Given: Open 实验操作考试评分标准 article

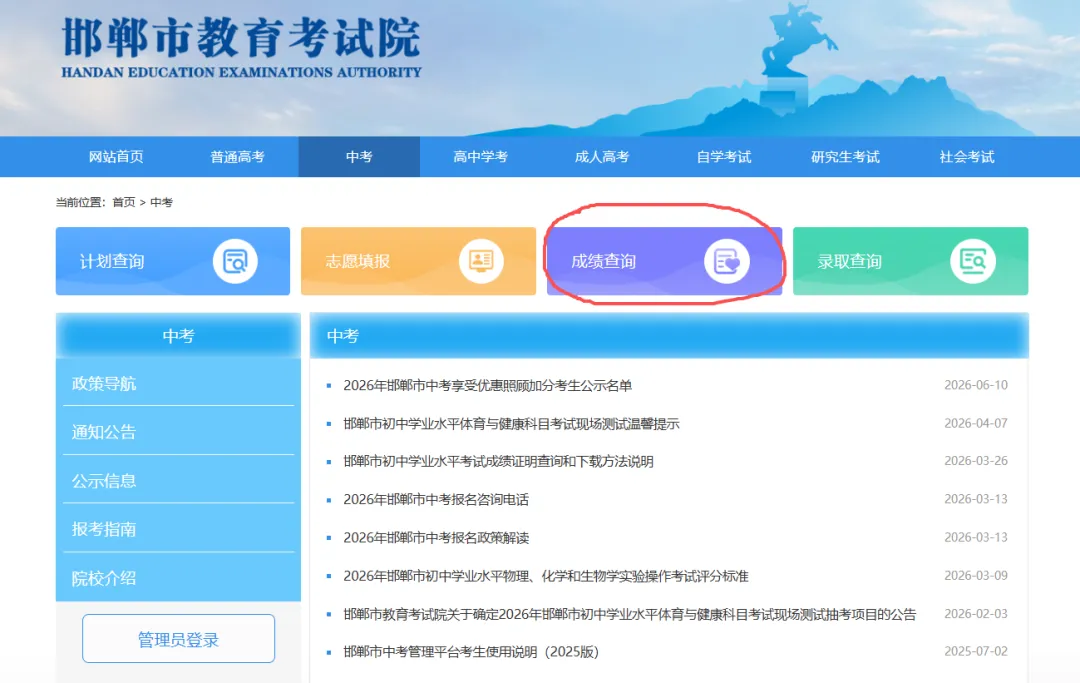Looking at the screenshot, I should point(546,576).
